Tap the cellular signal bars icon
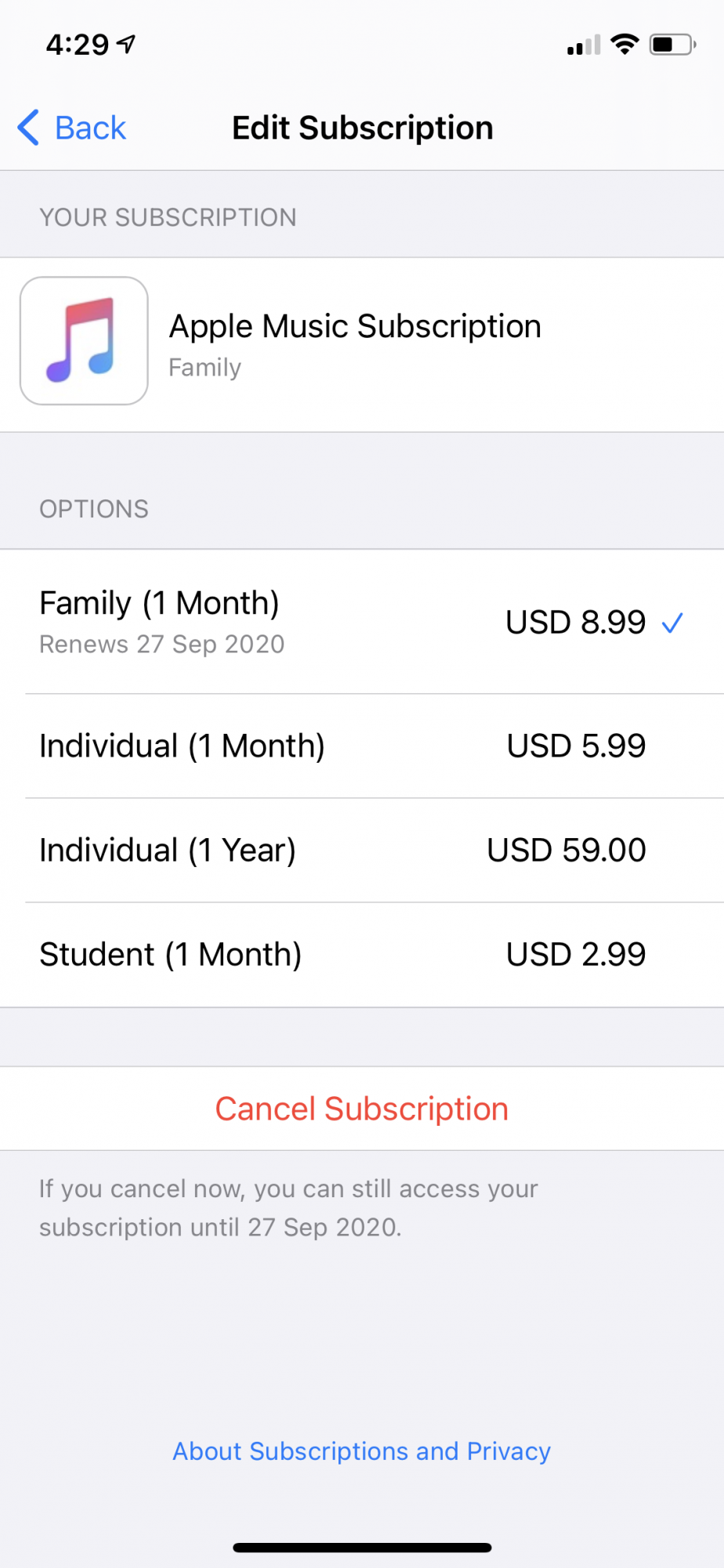Viewport: 724px width, 1568px height. [584, 45]
